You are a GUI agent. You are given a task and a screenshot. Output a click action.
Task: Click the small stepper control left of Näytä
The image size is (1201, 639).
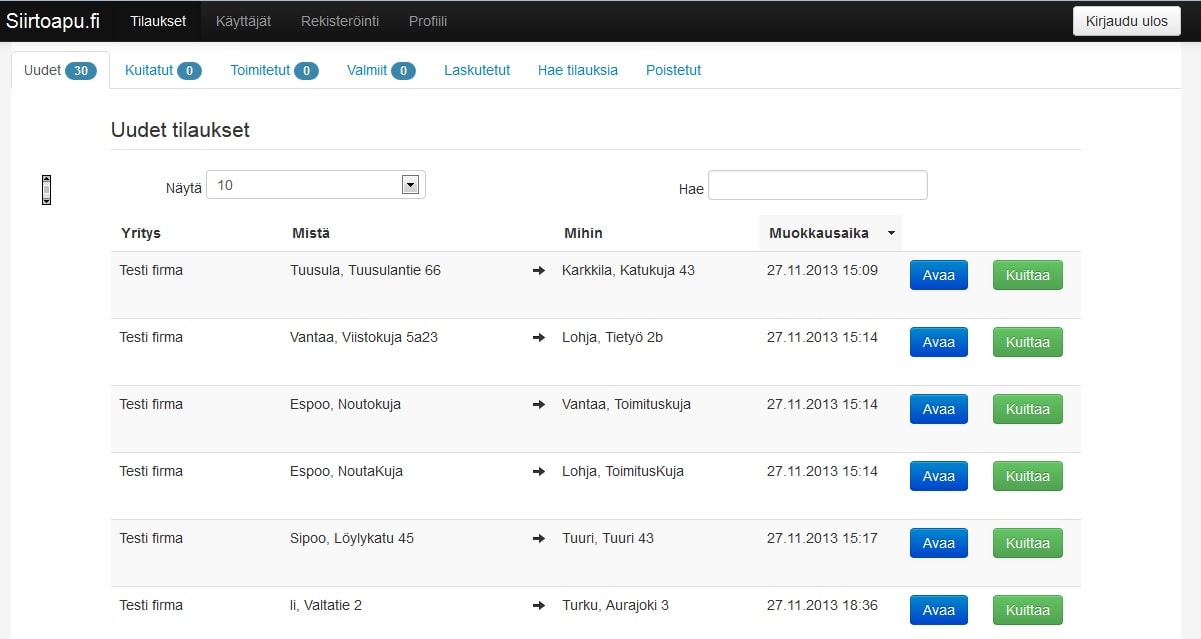46,190
